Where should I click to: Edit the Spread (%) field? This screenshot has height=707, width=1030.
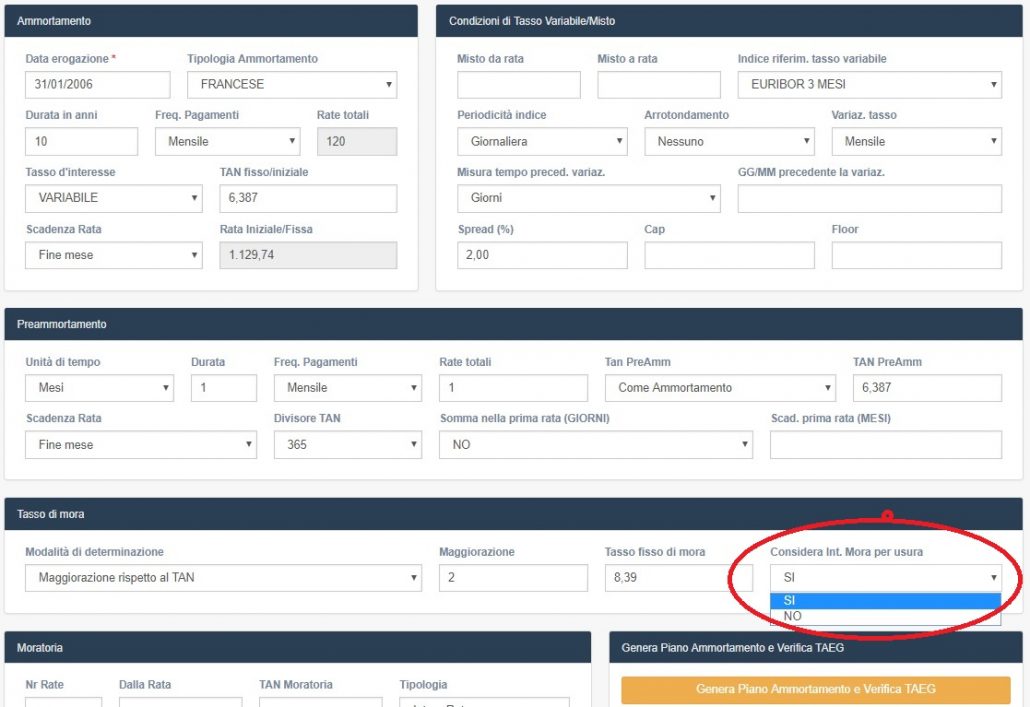tap(543, 255)
